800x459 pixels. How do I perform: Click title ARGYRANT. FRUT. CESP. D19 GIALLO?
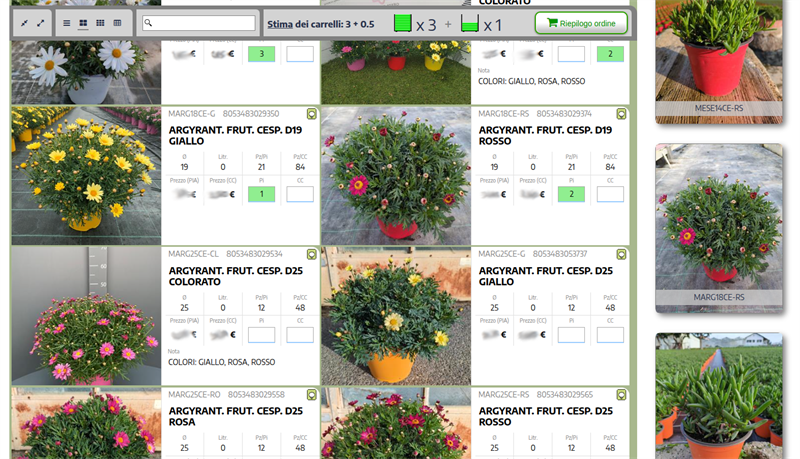click(235, 136)
